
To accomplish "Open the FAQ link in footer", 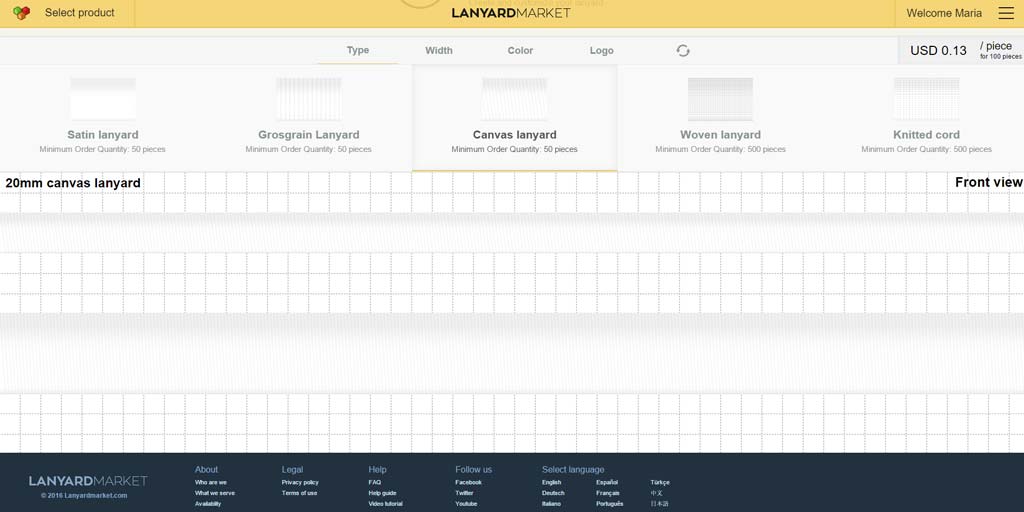I will (x=375, y=482).
